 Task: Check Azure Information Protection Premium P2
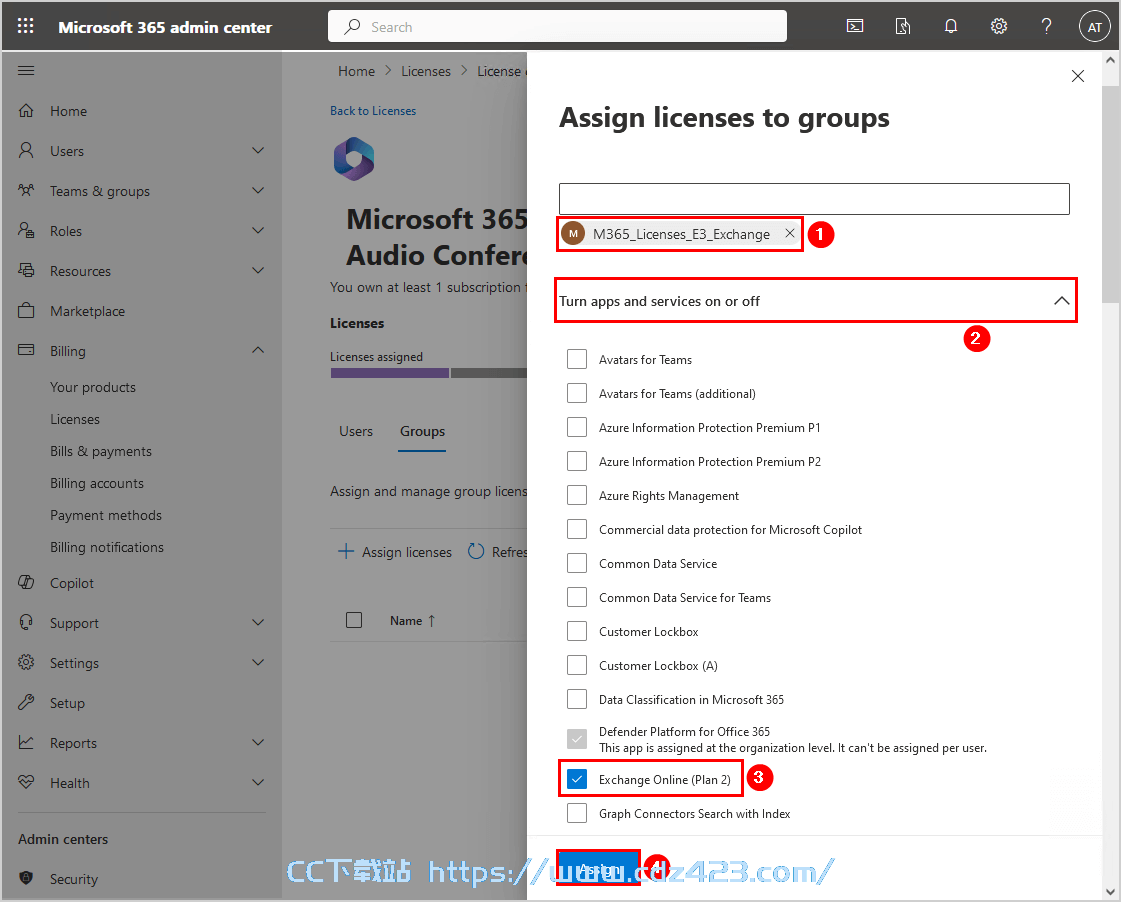click(x=577, y=461)
